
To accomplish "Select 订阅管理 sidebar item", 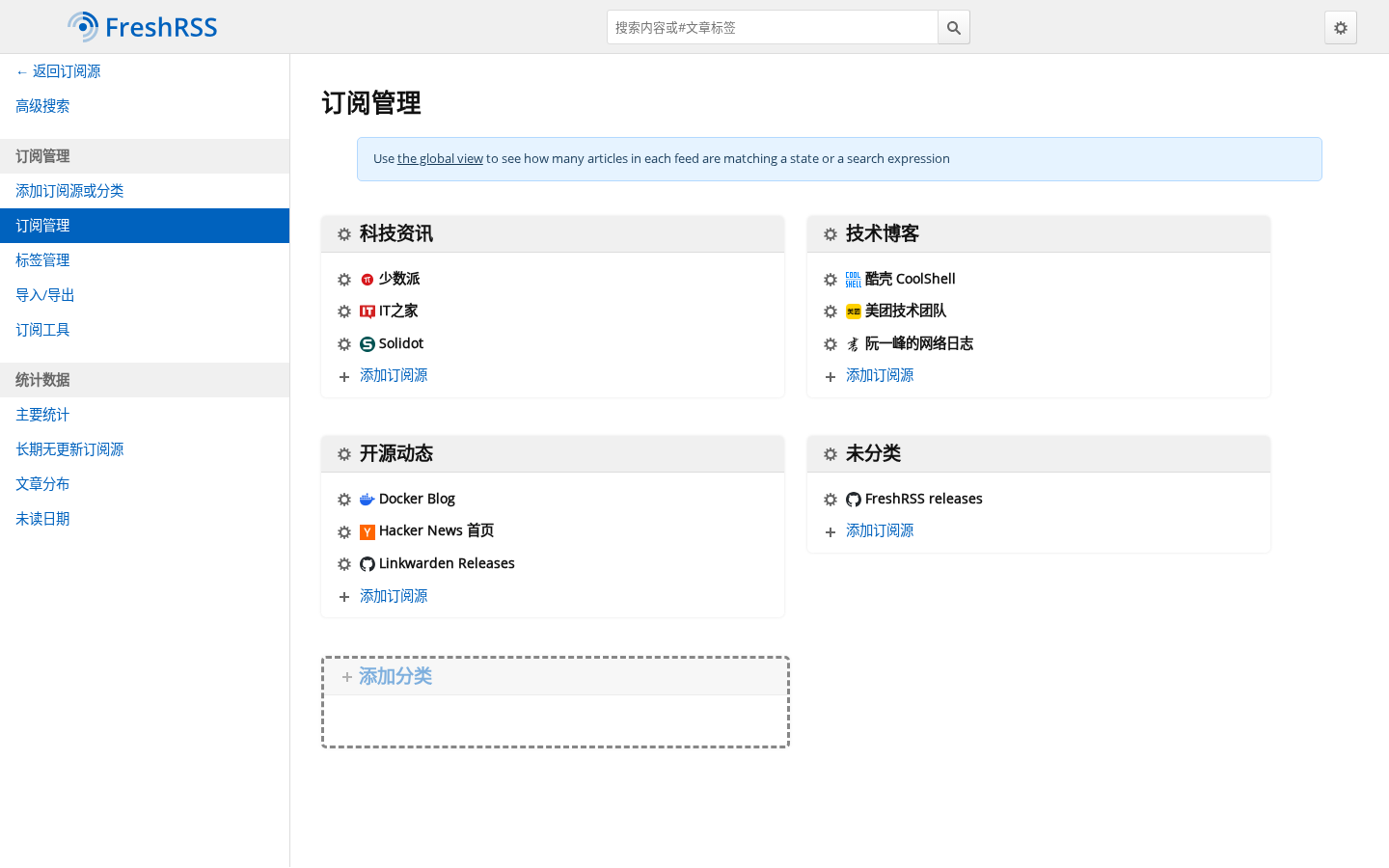I will 145,226.
